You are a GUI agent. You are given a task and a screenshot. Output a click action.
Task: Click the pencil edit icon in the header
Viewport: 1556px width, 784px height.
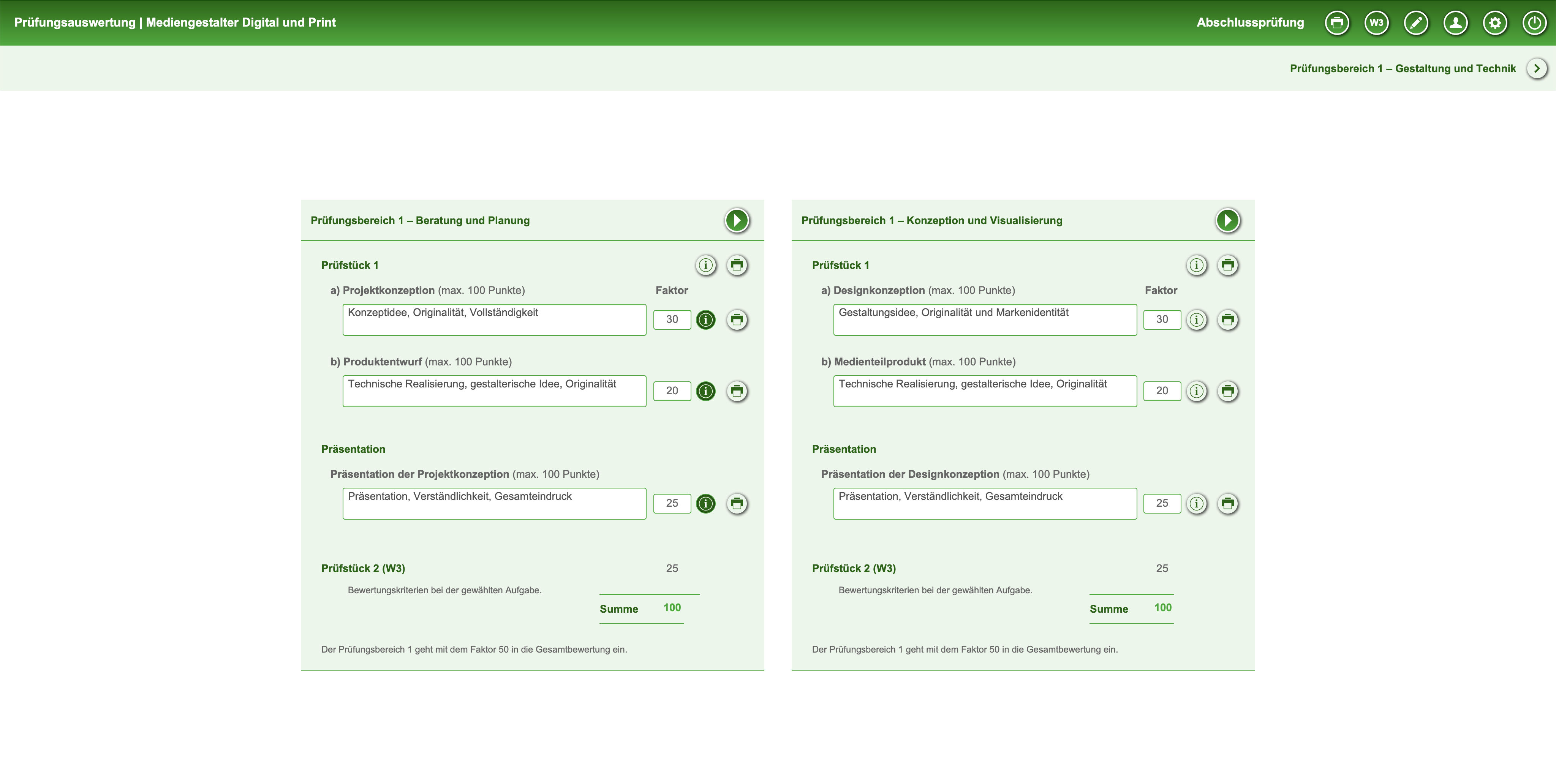pos(1416,23)
